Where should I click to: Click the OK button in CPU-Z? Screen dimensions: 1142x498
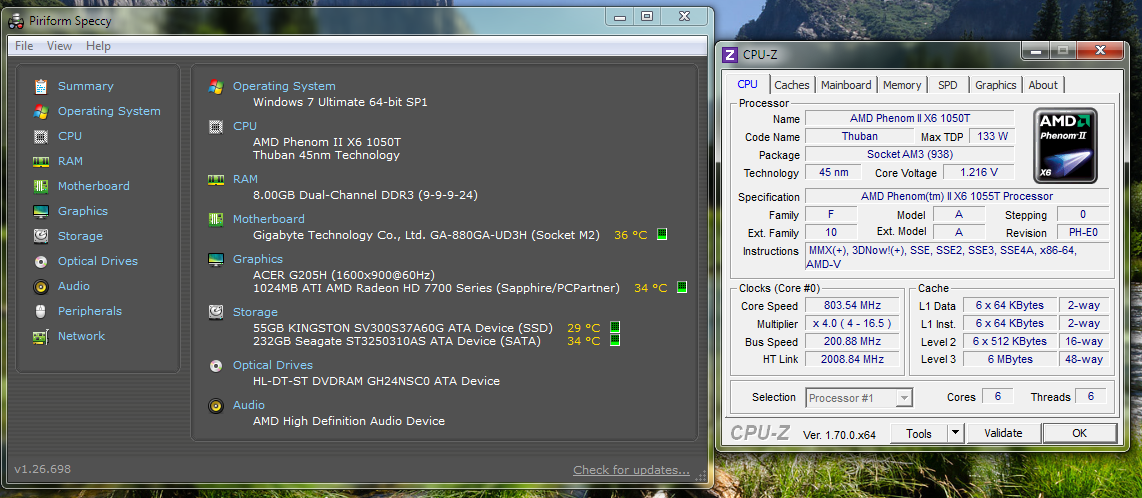tap(1079, 433)
